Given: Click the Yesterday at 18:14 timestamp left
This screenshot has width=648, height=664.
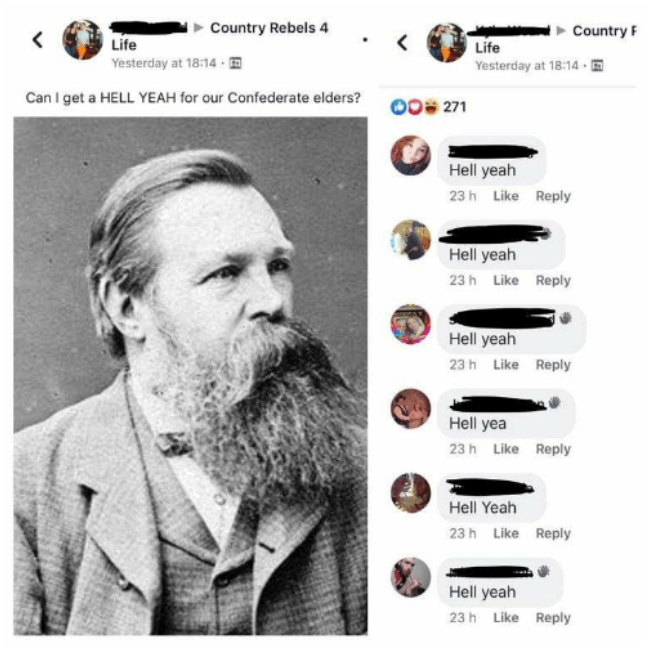Looking at the screenshot, I should click(x=164, y=64).
